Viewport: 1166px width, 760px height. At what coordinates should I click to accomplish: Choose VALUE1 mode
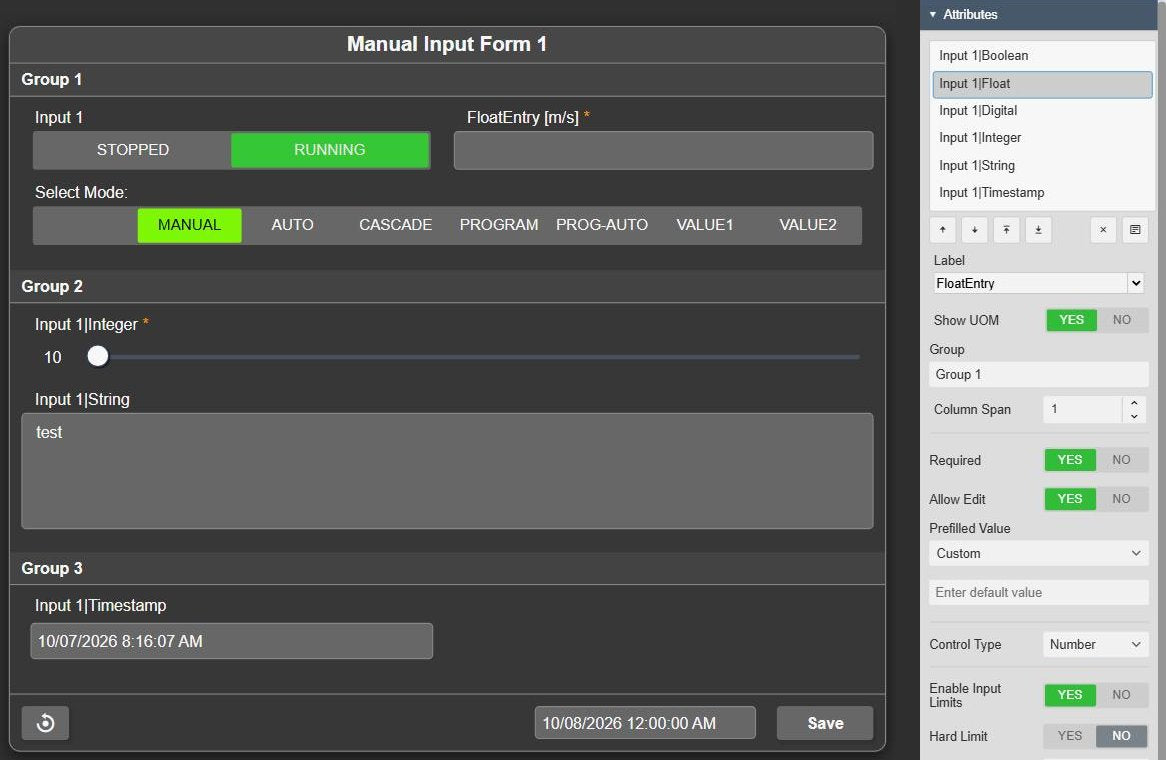(705, 225)
